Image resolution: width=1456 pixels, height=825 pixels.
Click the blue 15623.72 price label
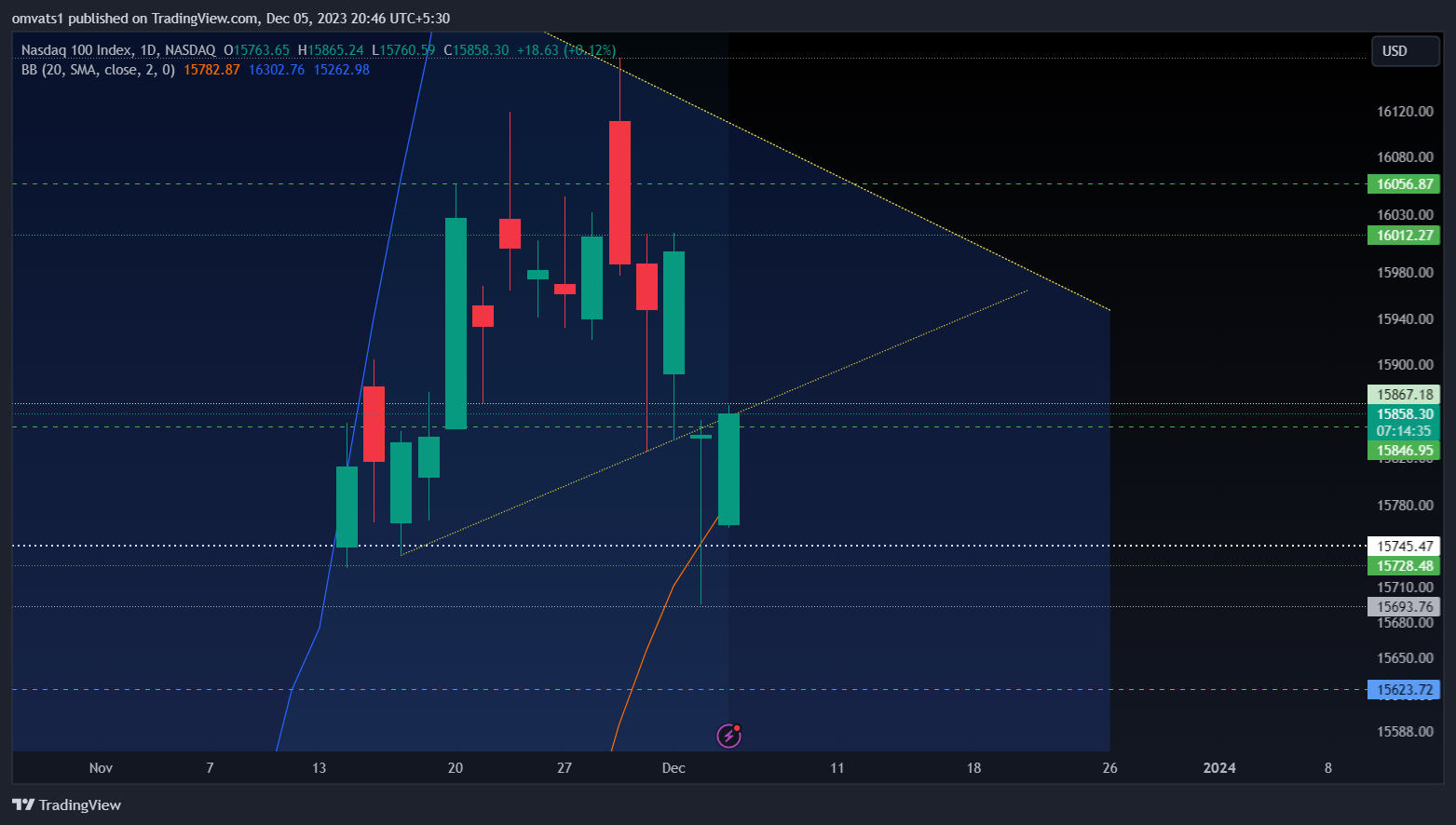[1403, 690]
